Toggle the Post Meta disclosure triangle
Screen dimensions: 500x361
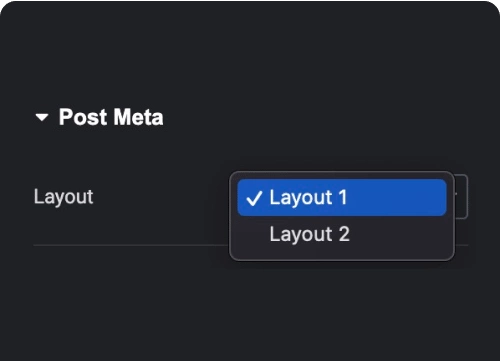tap(42, 117)
